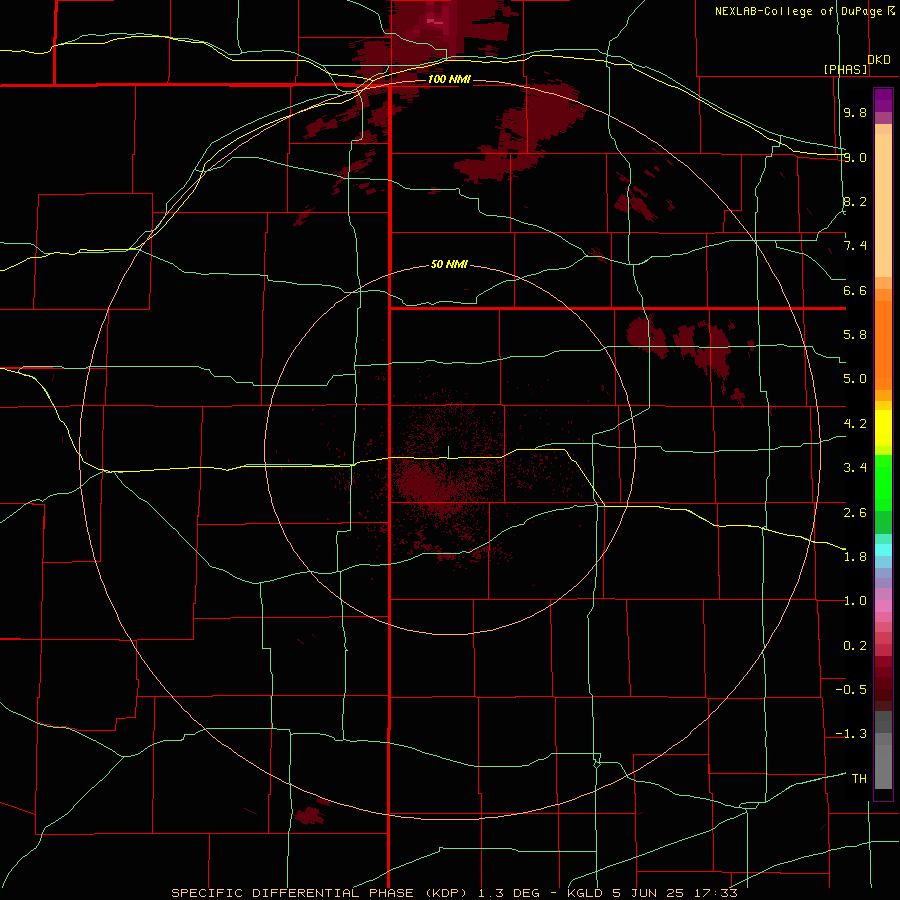The height and width of the screenshot is (900, 900).
Task: Click the 0.2 scale value
Action: pyautogui.click(x=855, y=646)
